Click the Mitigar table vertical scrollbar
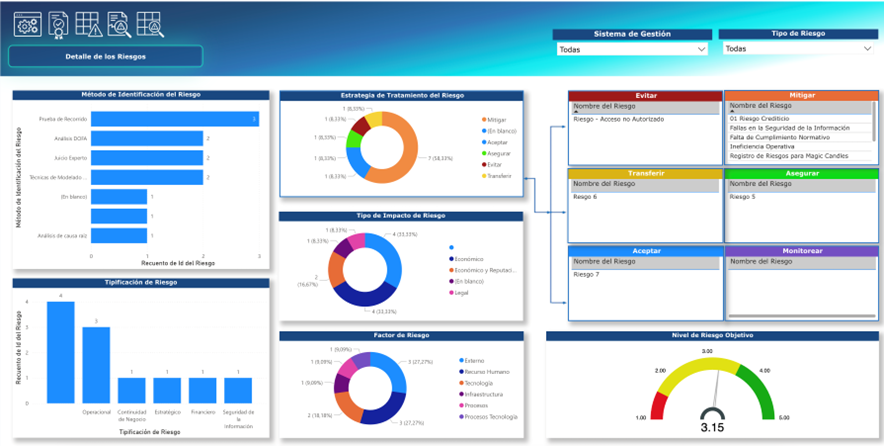The width and height of the screenshot is (884, 446). point(876,130)
